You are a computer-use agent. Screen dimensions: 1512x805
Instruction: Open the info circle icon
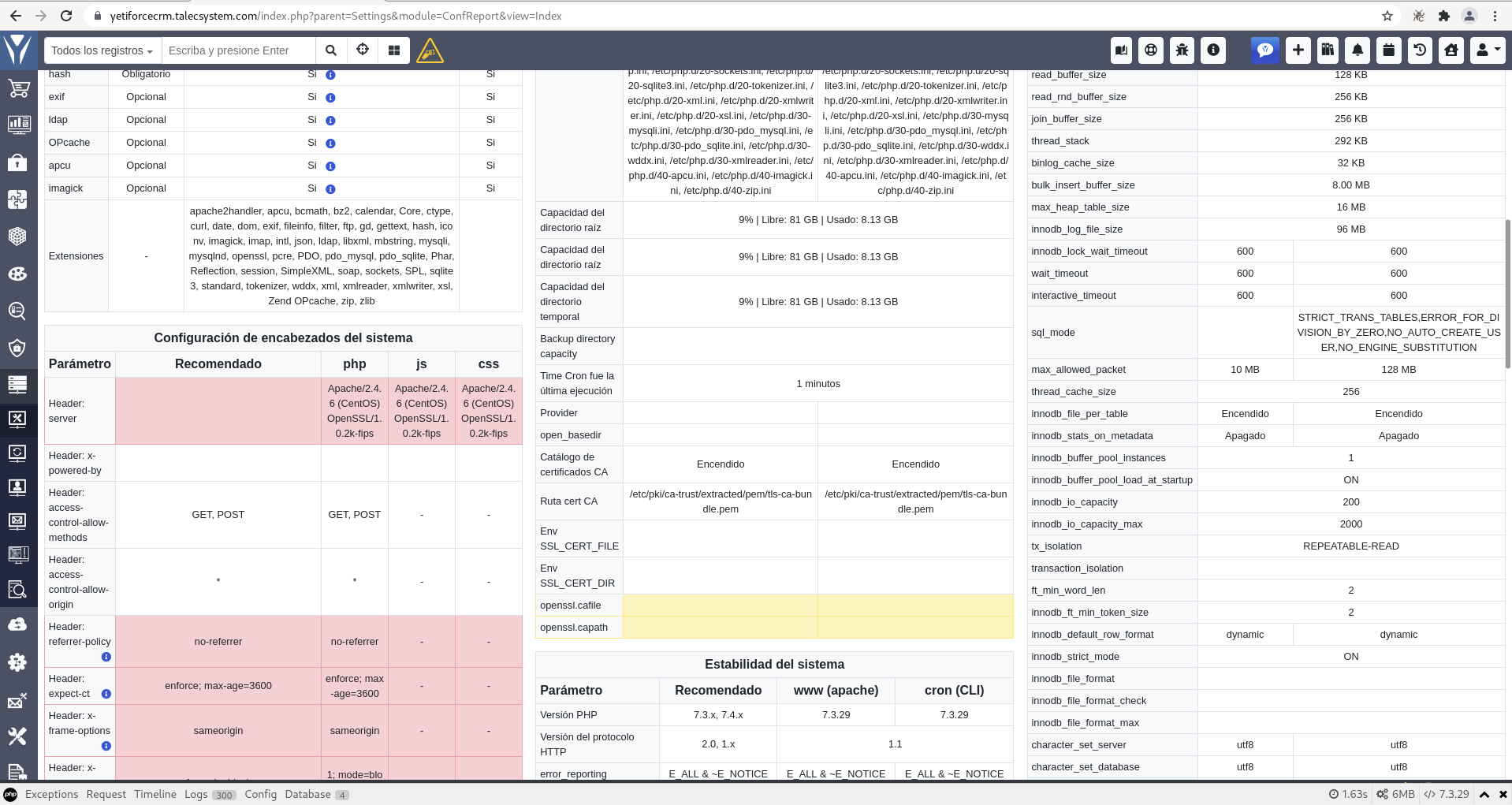click(1213, 50)
